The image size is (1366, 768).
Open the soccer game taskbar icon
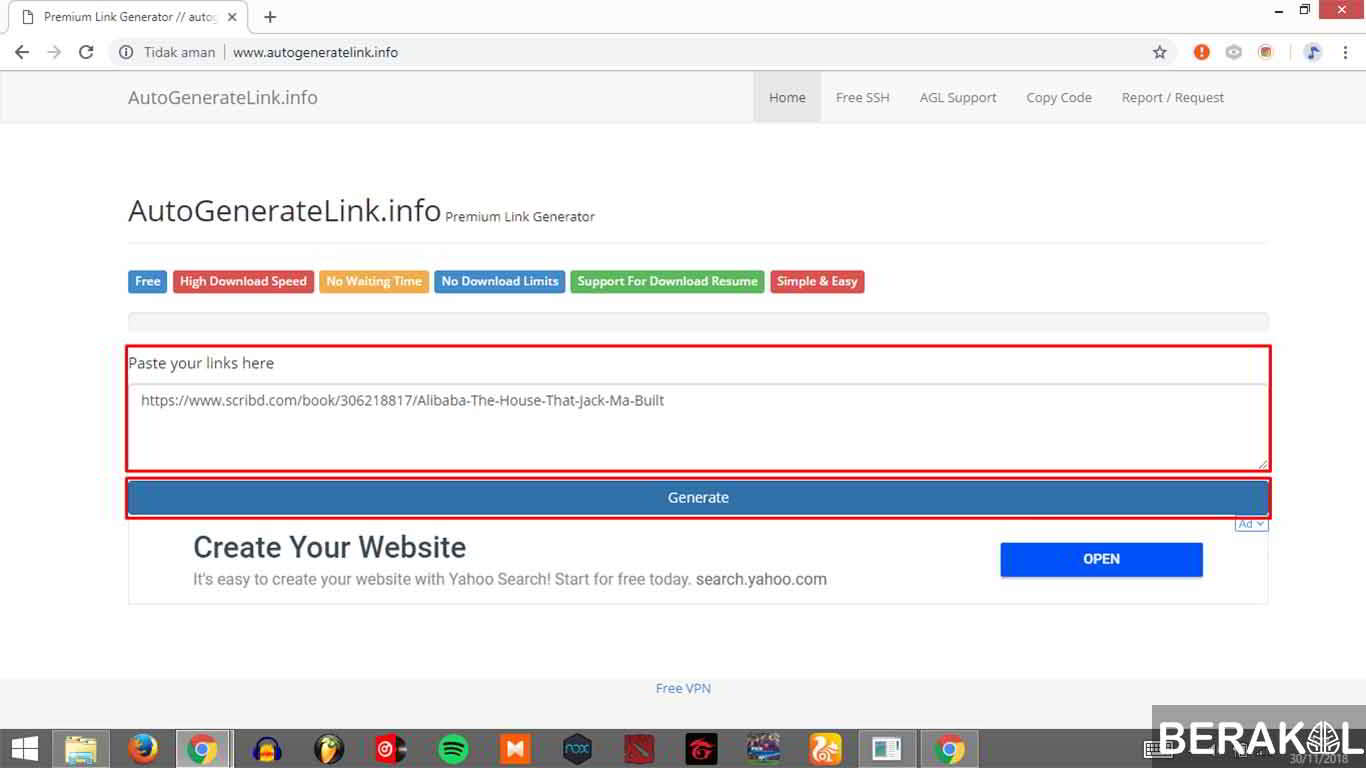[x=764, y=748]
